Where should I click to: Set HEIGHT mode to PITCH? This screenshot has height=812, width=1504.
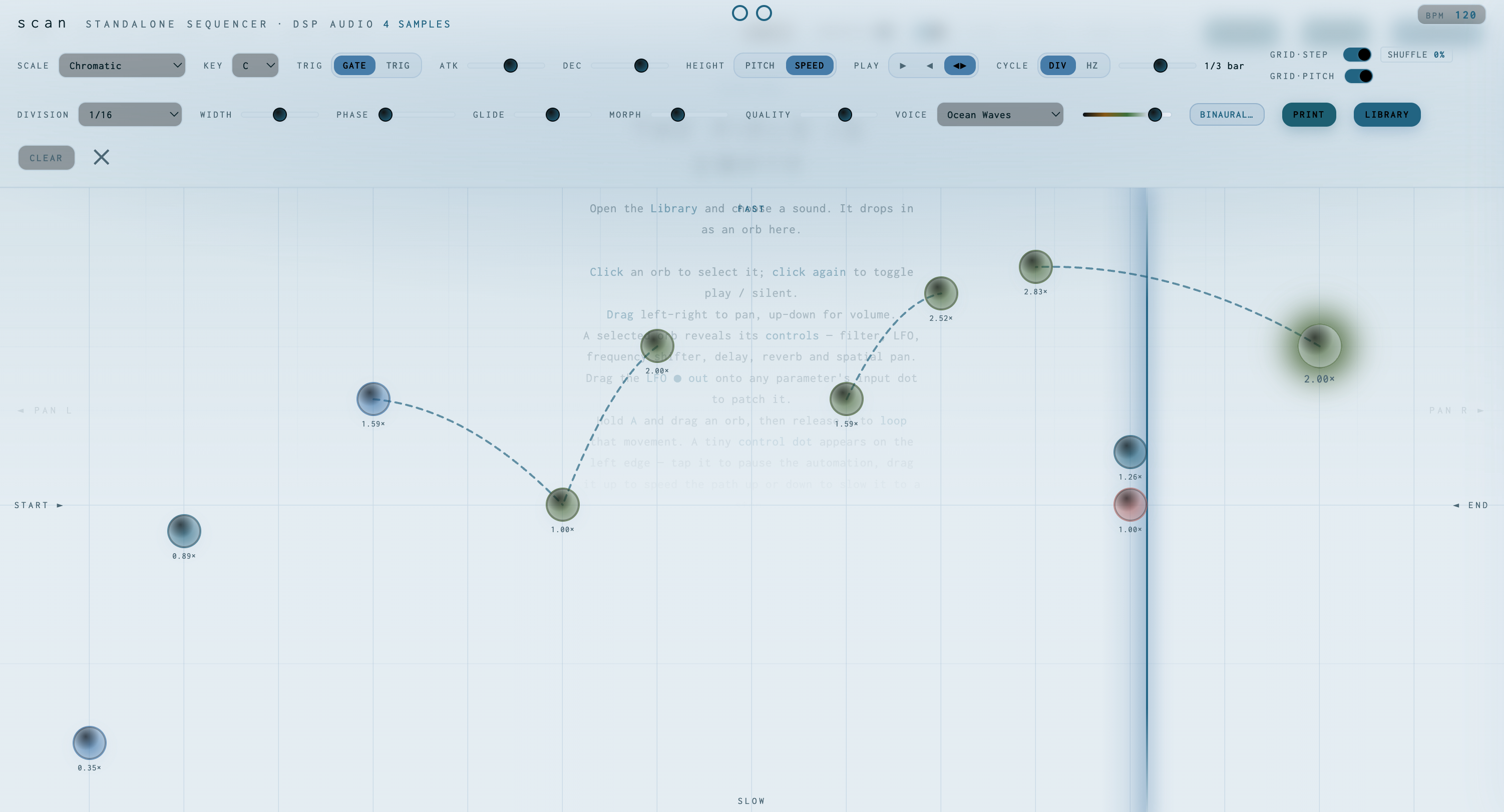[760, 66]
